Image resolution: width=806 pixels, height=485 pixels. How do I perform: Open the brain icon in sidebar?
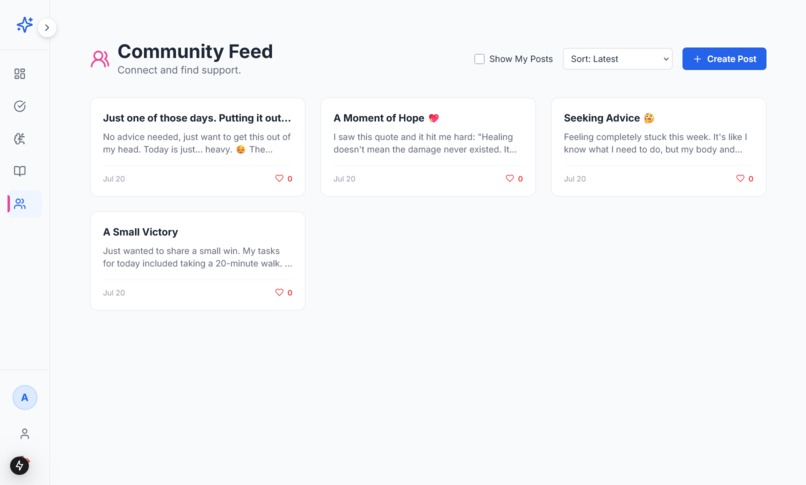coord(20,139)
